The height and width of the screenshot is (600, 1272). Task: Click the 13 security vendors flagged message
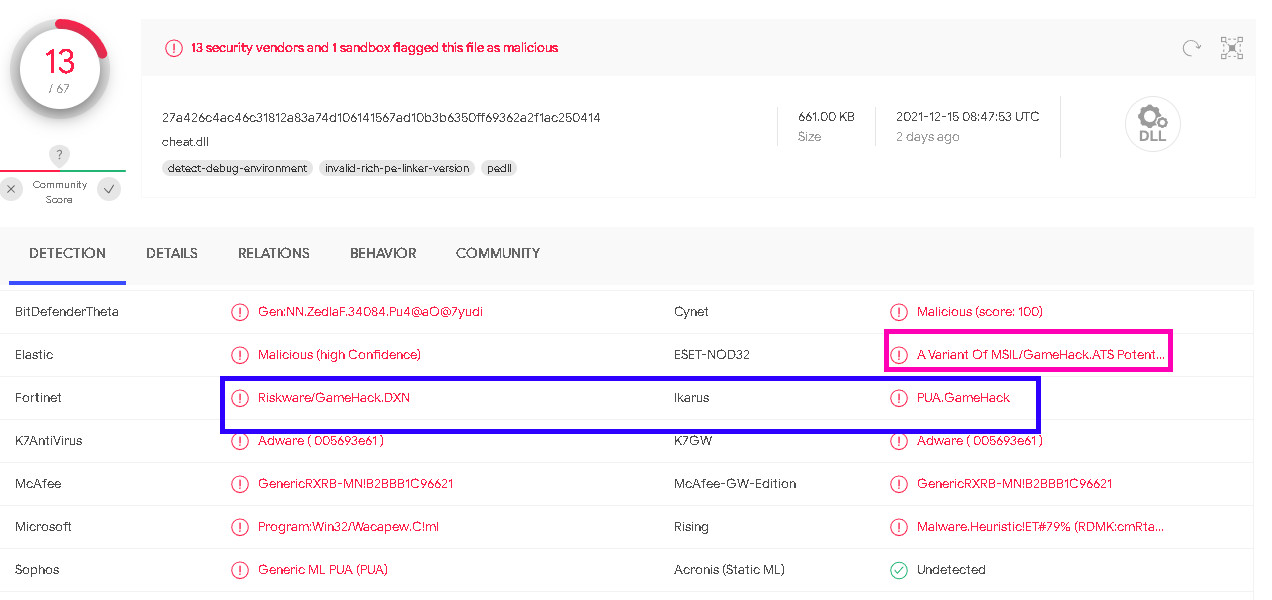[375, 48]
